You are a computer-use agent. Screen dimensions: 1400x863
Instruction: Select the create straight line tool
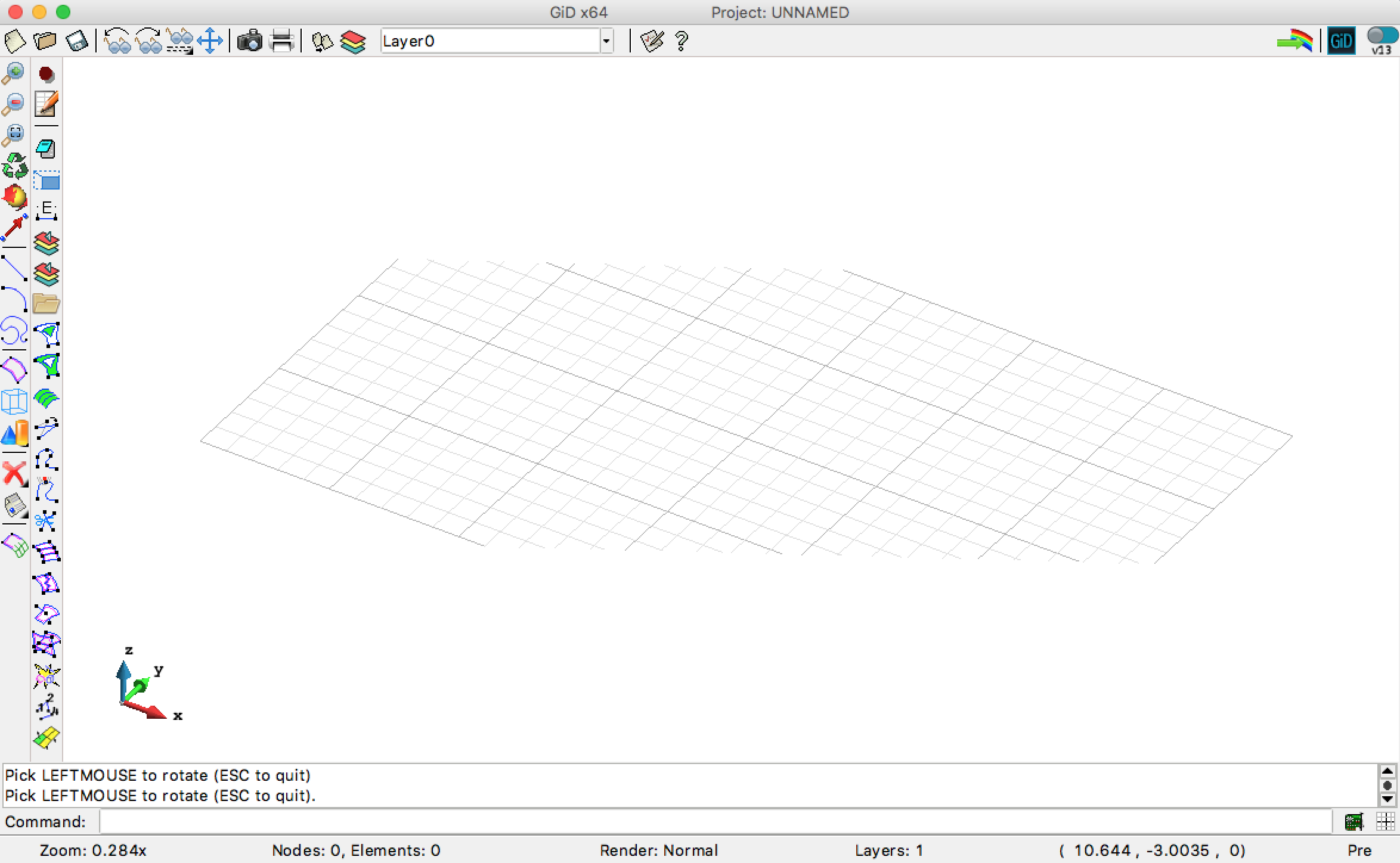click(x=14, y=268)
